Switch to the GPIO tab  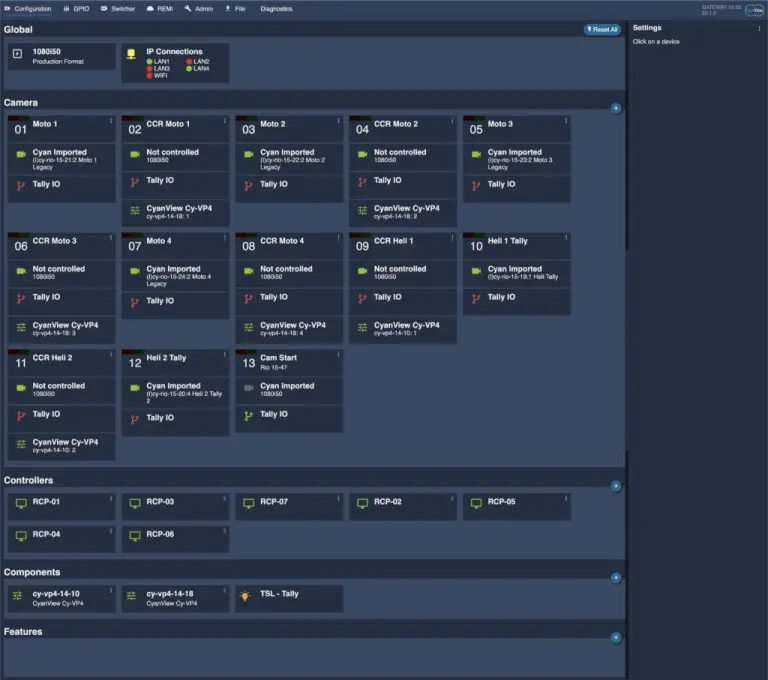(76, 8)
